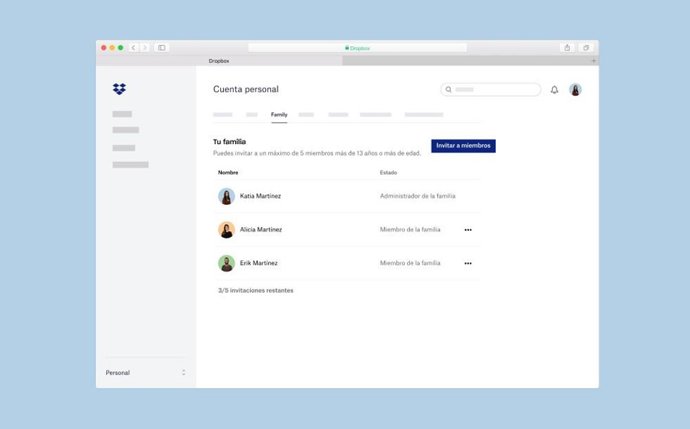This screenshot has width=690, height=429.
Task: Close the window with red button
Action: 104,48
